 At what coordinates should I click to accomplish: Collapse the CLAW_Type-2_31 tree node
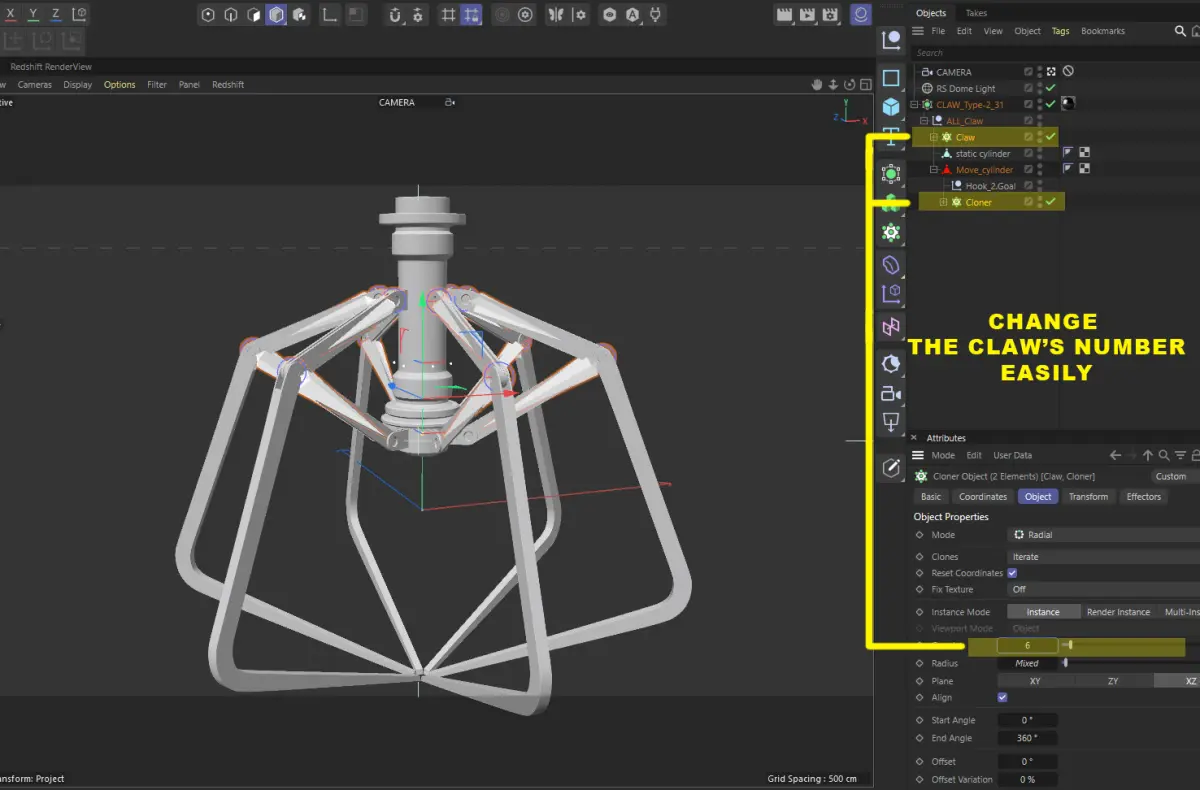(x=913, y=104)
